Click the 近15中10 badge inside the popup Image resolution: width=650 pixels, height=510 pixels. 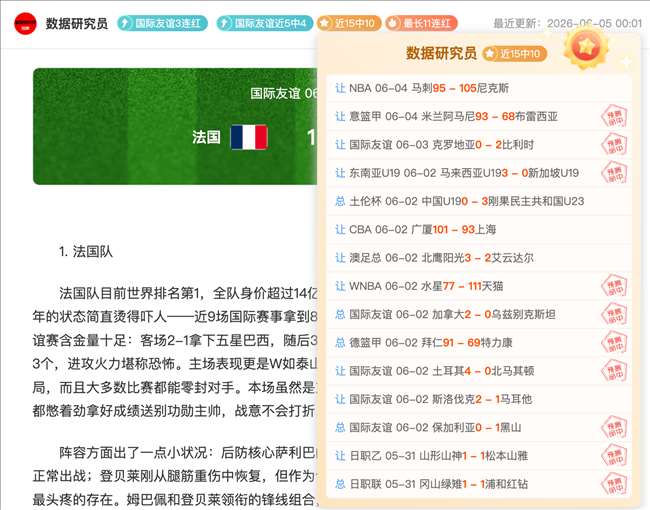point(514,53)
